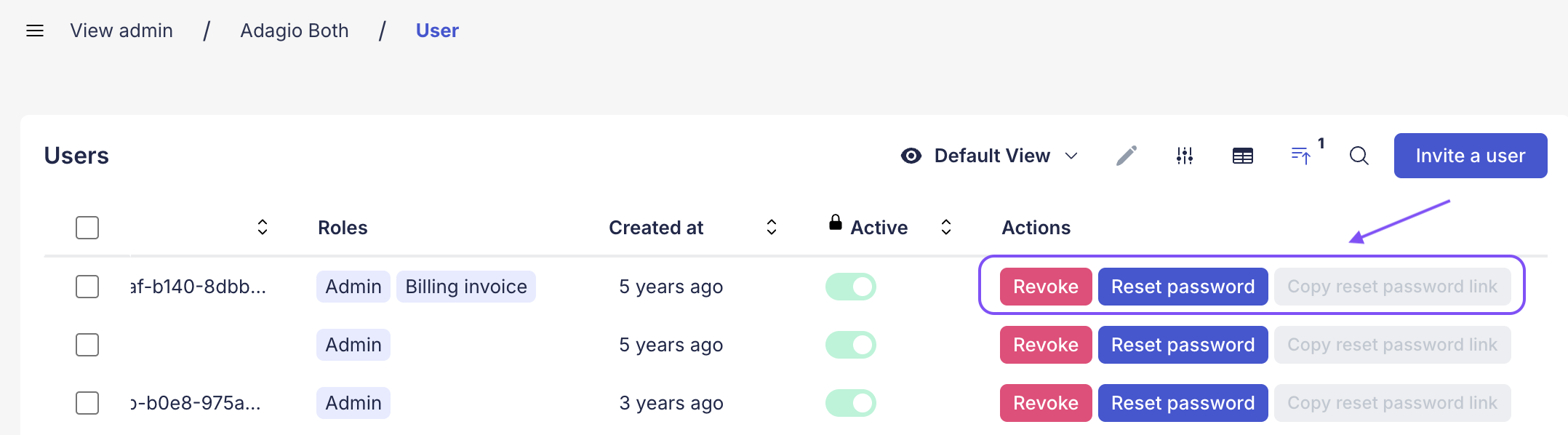Open the sort order icon

click(1300, 156)
